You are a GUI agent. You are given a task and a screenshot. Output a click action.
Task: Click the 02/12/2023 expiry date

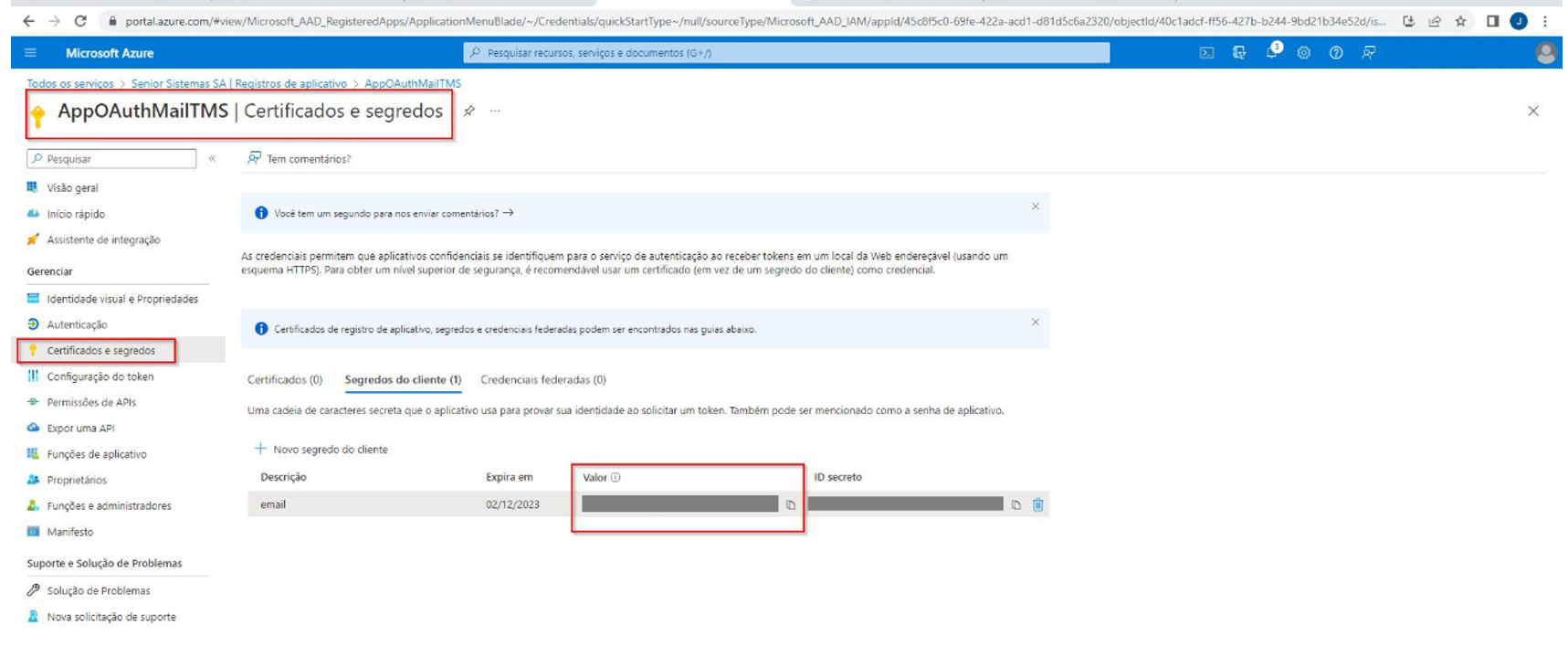[512, 504]
